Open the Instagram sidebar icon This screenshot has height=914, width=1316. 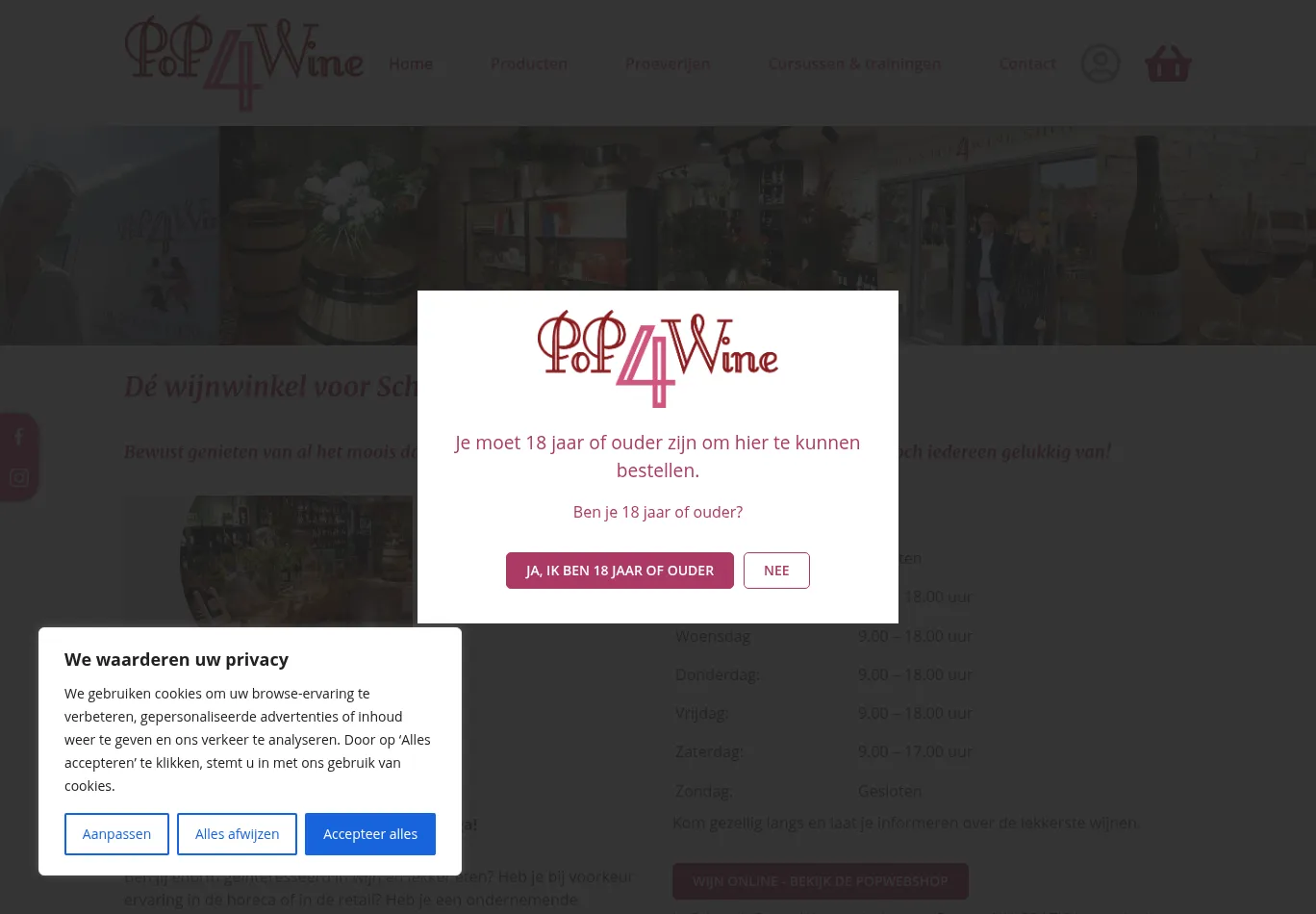click(19, 478)
